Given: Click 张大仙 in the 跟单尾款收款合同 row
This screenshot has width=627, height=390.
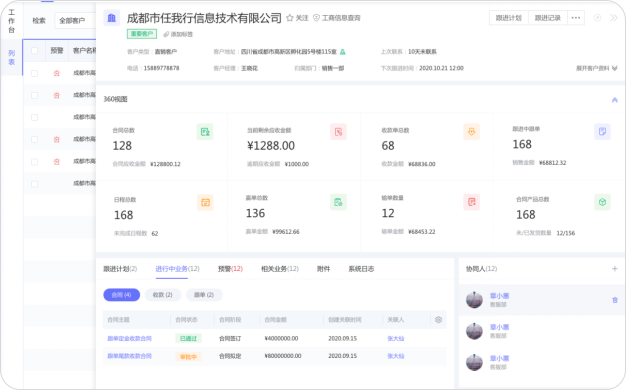Looking at the screenshot, I should click(395, 356).
